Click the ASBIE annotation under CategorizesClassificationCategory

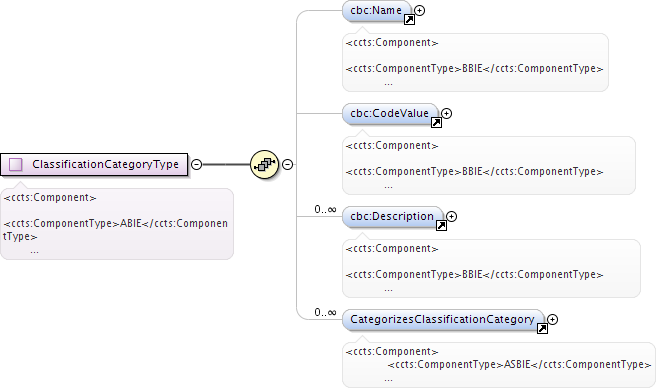(x=499, y=365)
